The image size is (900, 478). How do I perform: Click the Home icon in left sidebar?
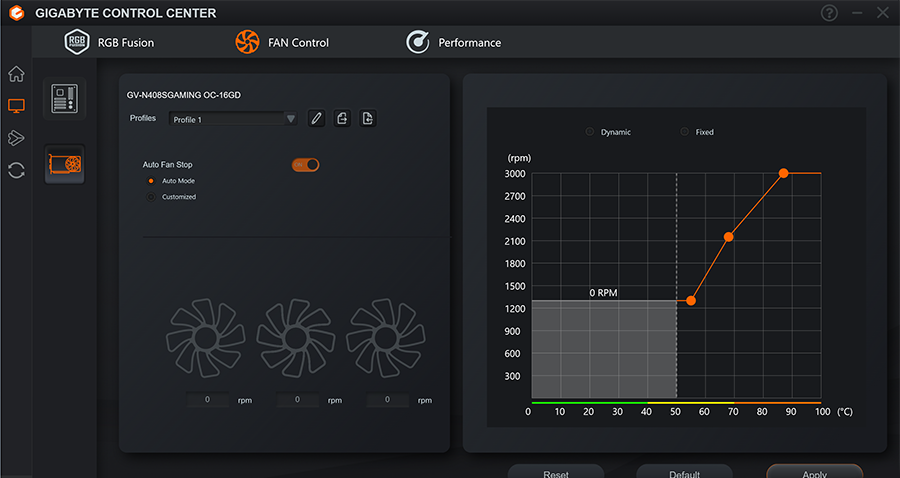click(16, 74)
